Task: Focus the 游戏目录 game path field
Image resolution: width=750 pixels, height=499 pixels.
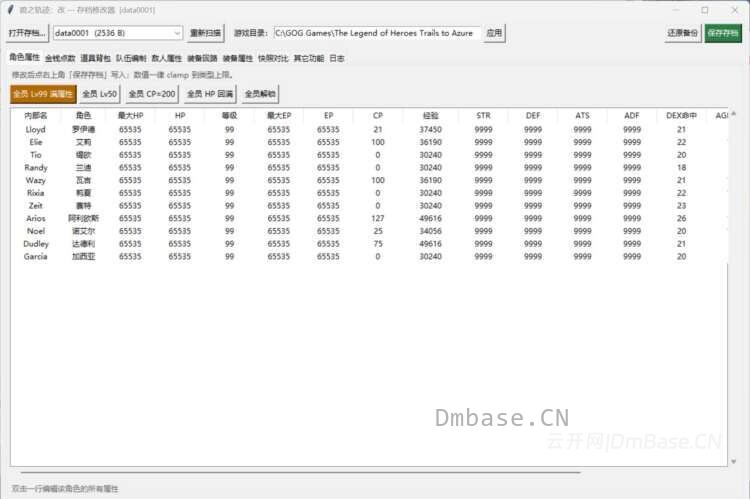Action: pyautogui.click(x=376, y=33)
